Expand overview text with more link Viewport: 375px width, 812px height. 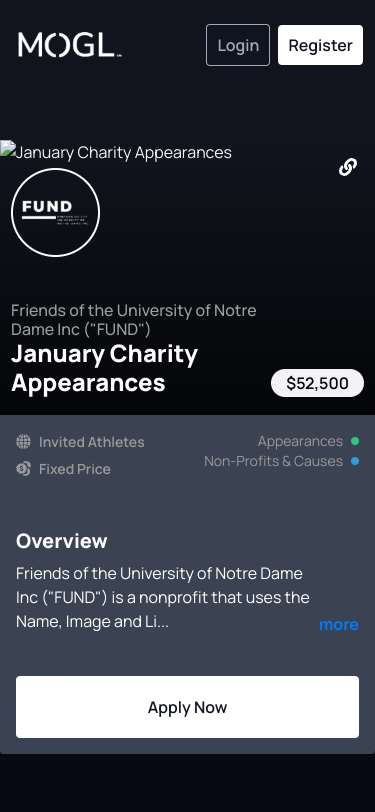coord(339,625)
